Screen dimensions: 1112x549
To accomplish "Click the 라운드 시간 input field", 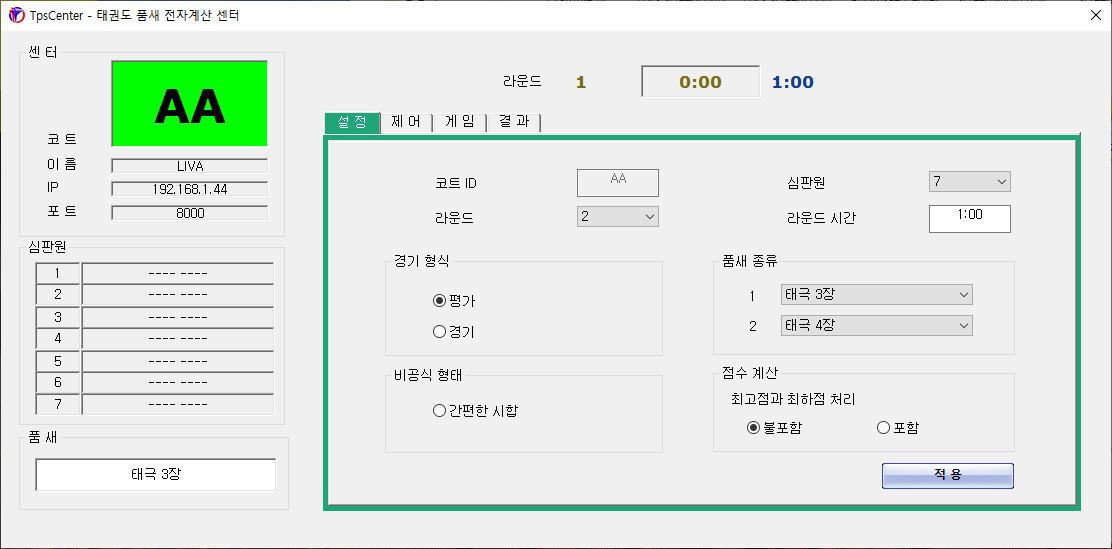I will [x=969, y=217].
